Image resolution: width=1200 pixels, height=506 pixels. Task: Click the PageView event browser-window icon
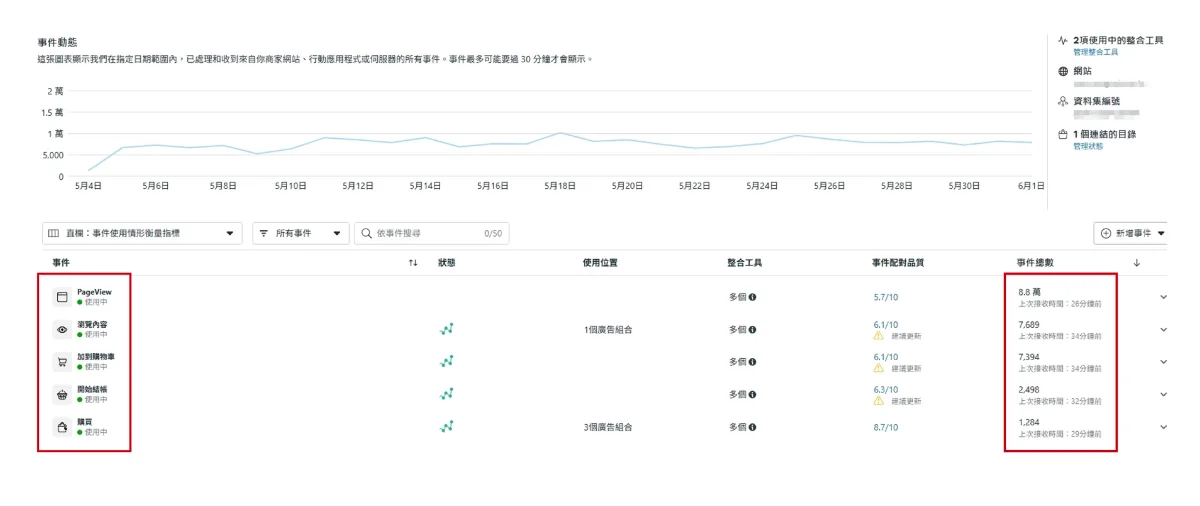pyautogui.click(x=61, y=297)
